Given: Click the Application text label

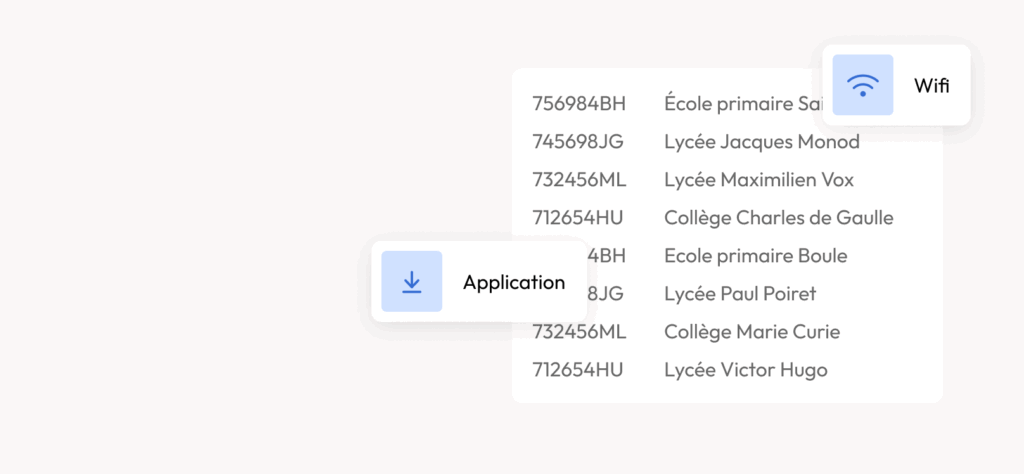Looking at the screenshot, I should point(513,282).
